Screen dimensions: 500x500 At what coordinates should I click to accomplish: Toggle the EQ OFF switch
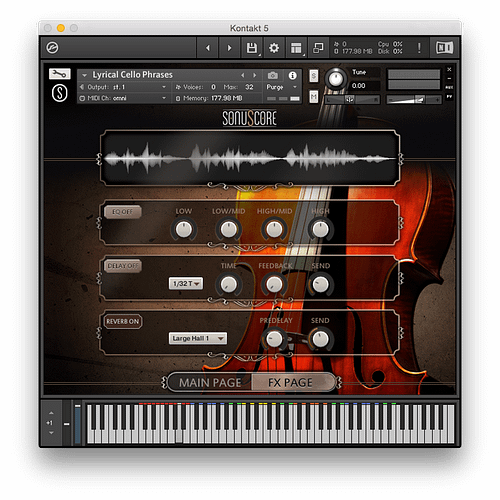click(x=123, y=212)
